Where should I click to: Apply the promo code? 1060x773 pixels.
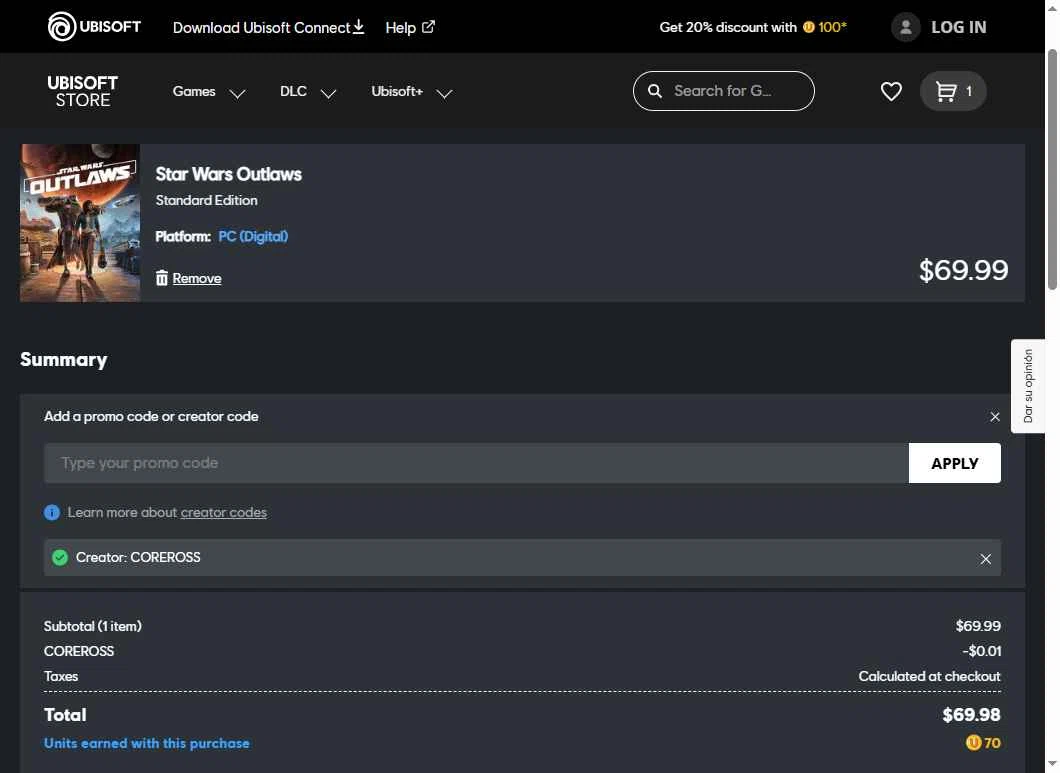(955, 463)
